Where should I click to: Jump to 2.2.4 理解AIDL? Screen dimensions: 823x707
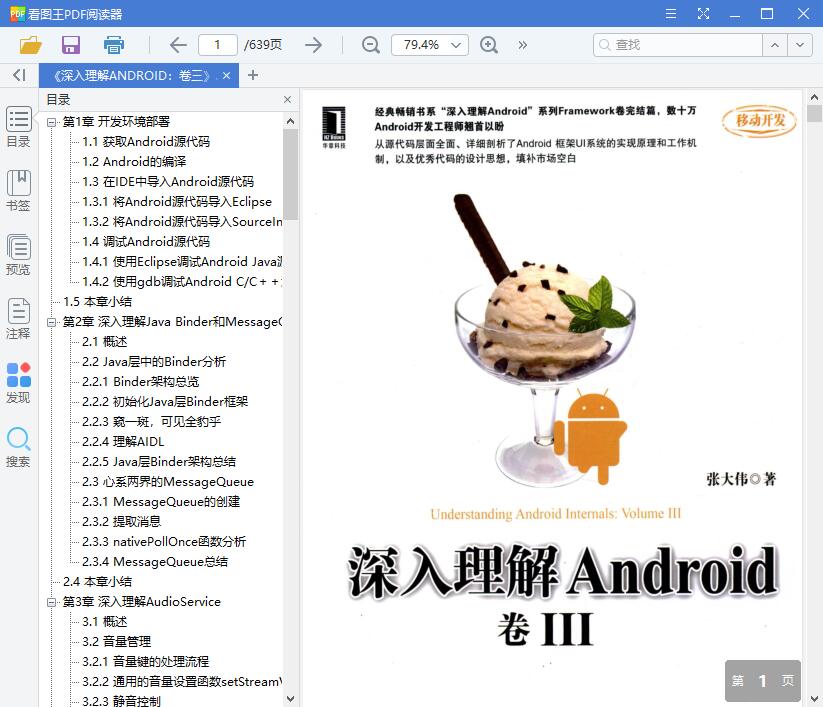point(123,441)
